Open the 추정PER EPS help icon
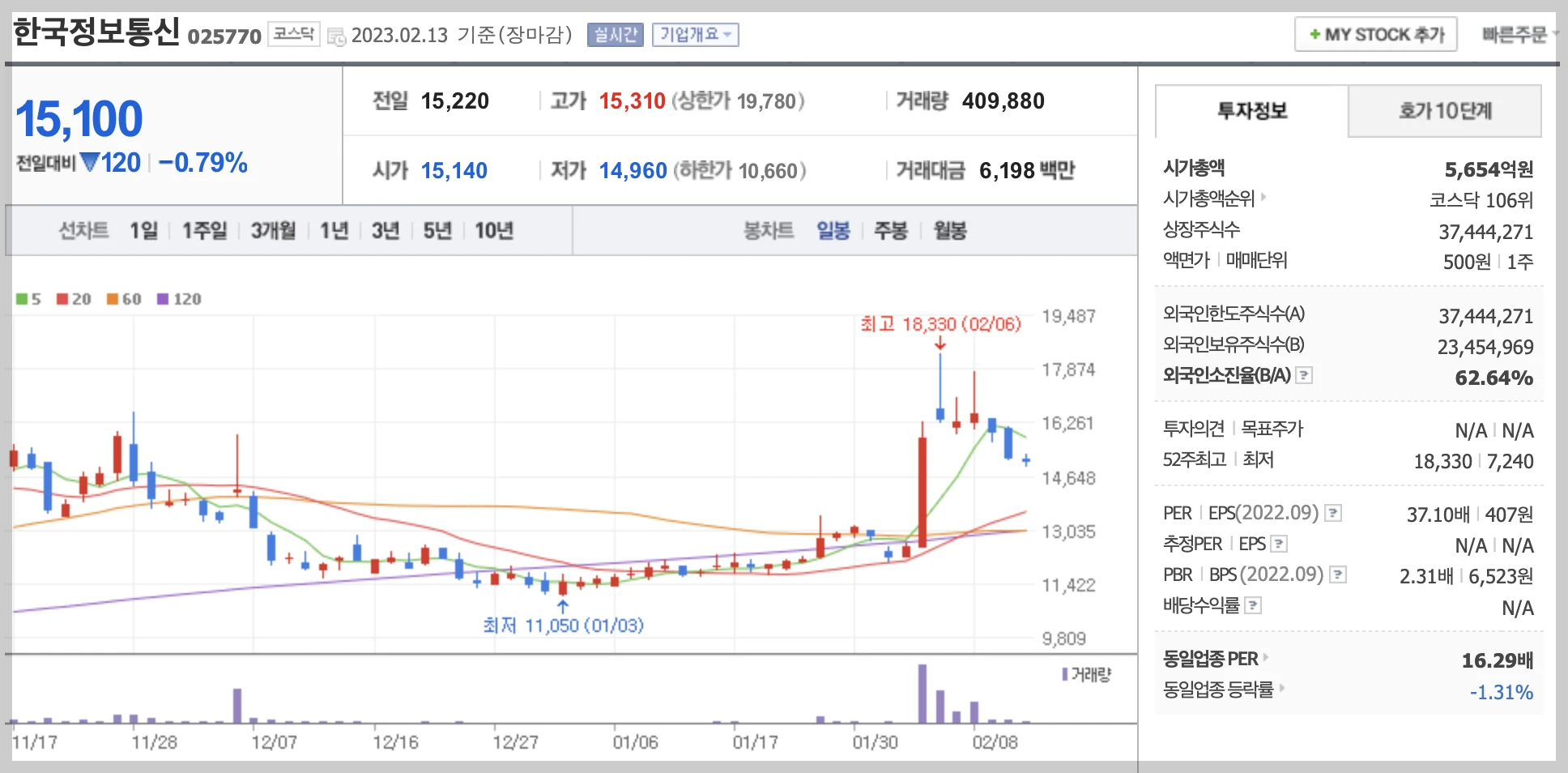This screenshot has width=1568, height=773. 1279,544
